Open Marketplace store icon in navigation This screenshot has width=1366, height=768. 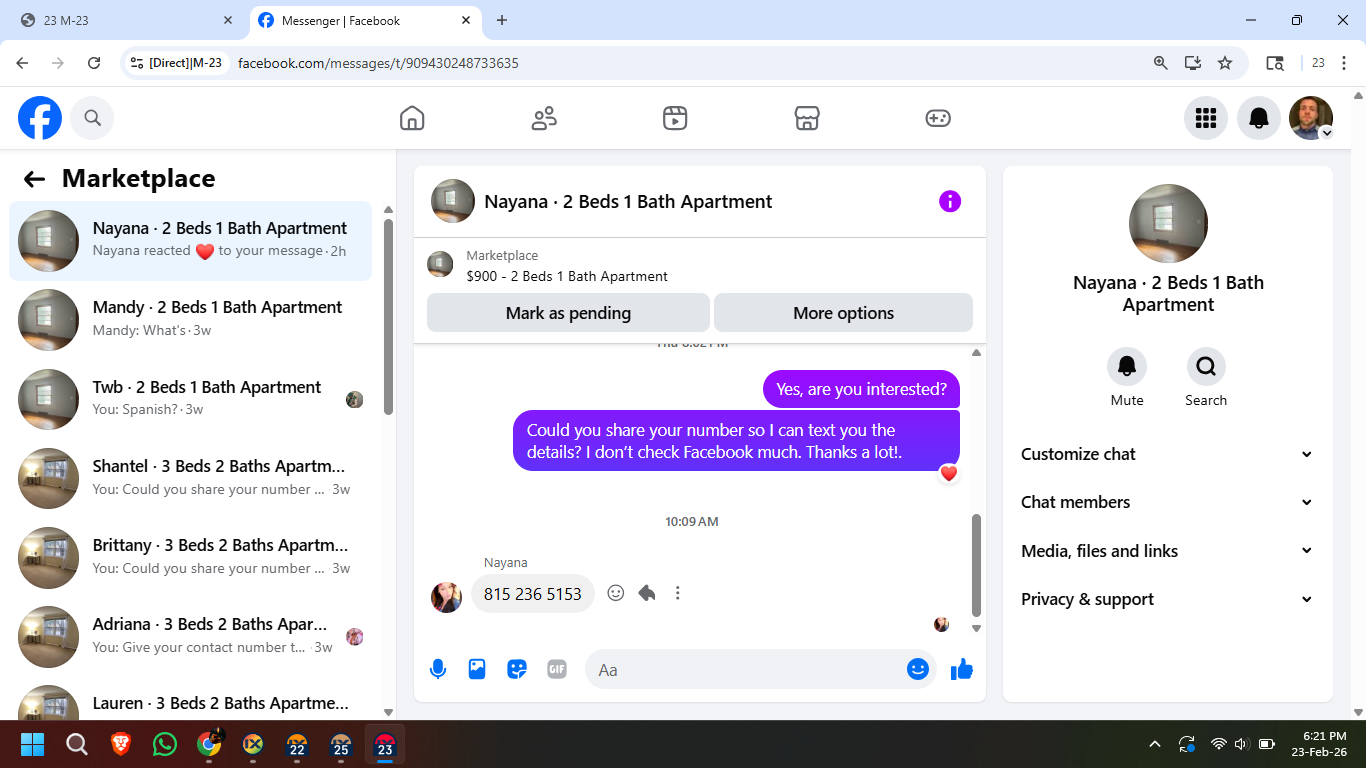click(807, 118)
